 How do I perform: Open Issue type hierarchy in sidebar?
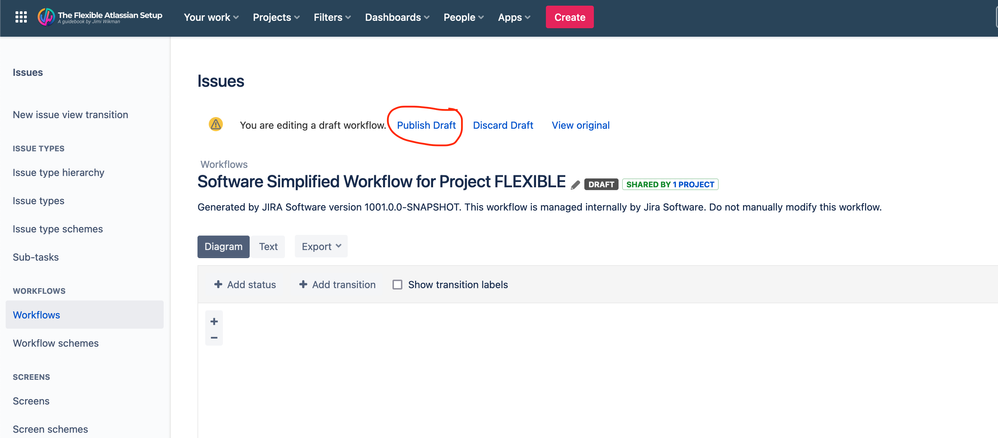(x=59, y=173)
